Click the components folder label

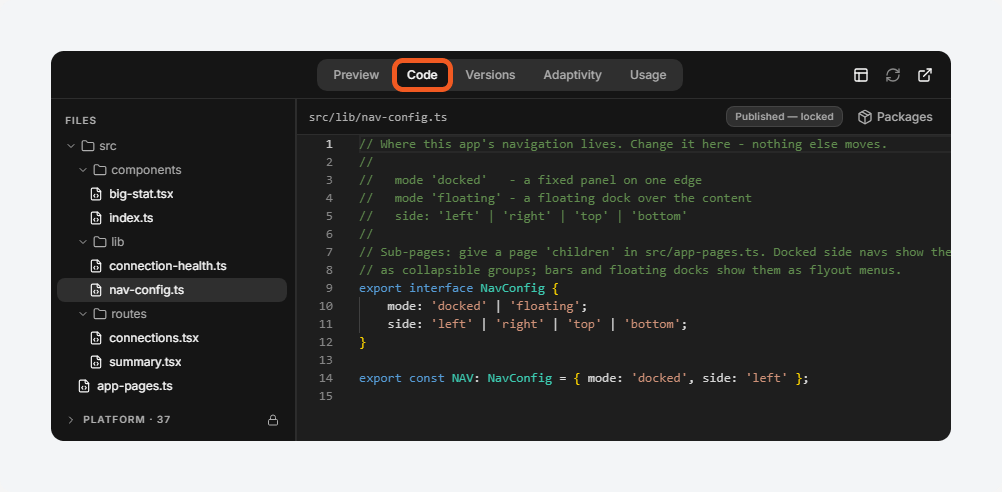146,170
